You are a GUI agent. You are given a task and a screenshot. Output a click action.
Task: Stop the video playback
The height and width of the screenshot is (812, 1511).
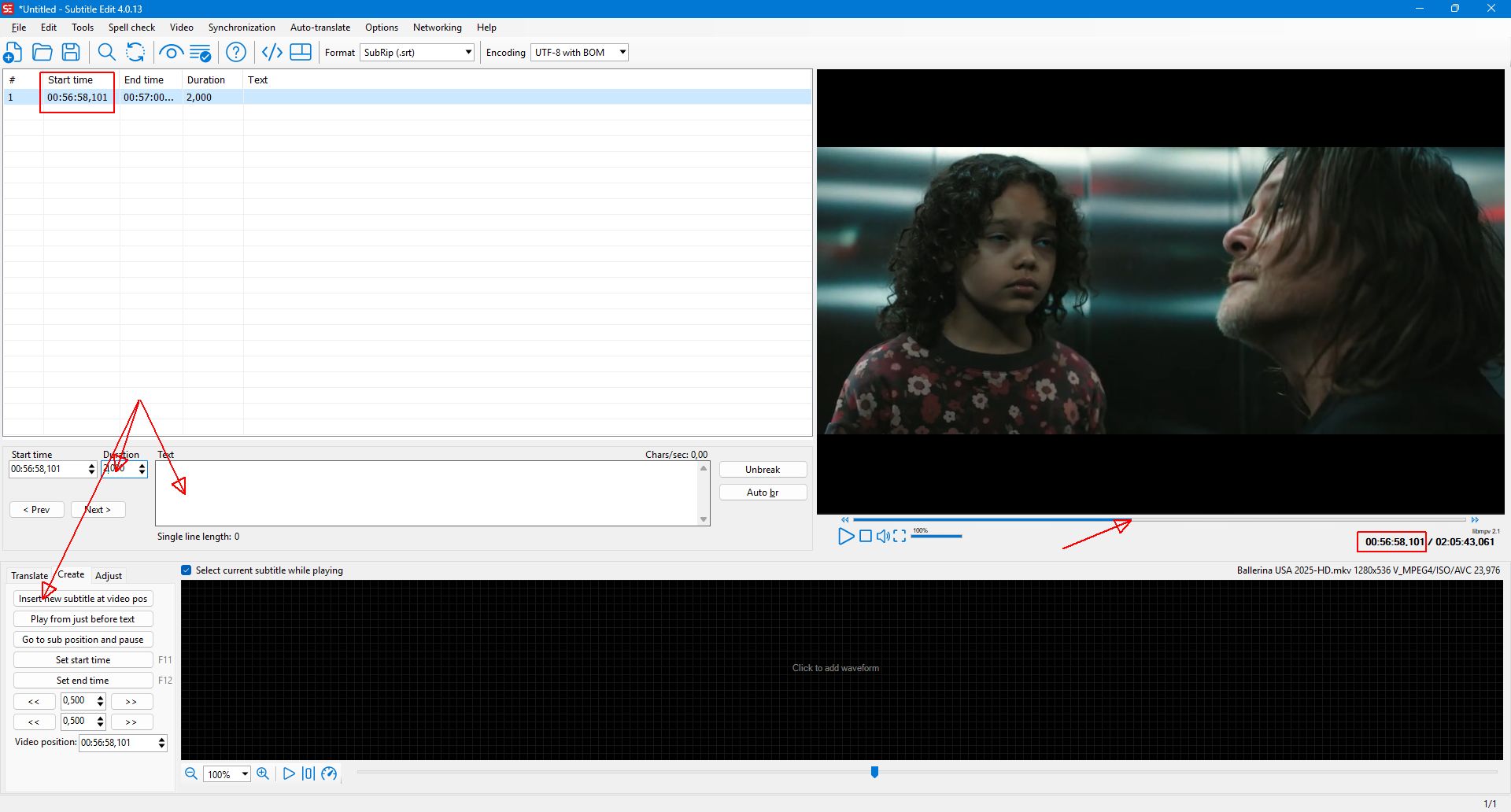[866, 536]
